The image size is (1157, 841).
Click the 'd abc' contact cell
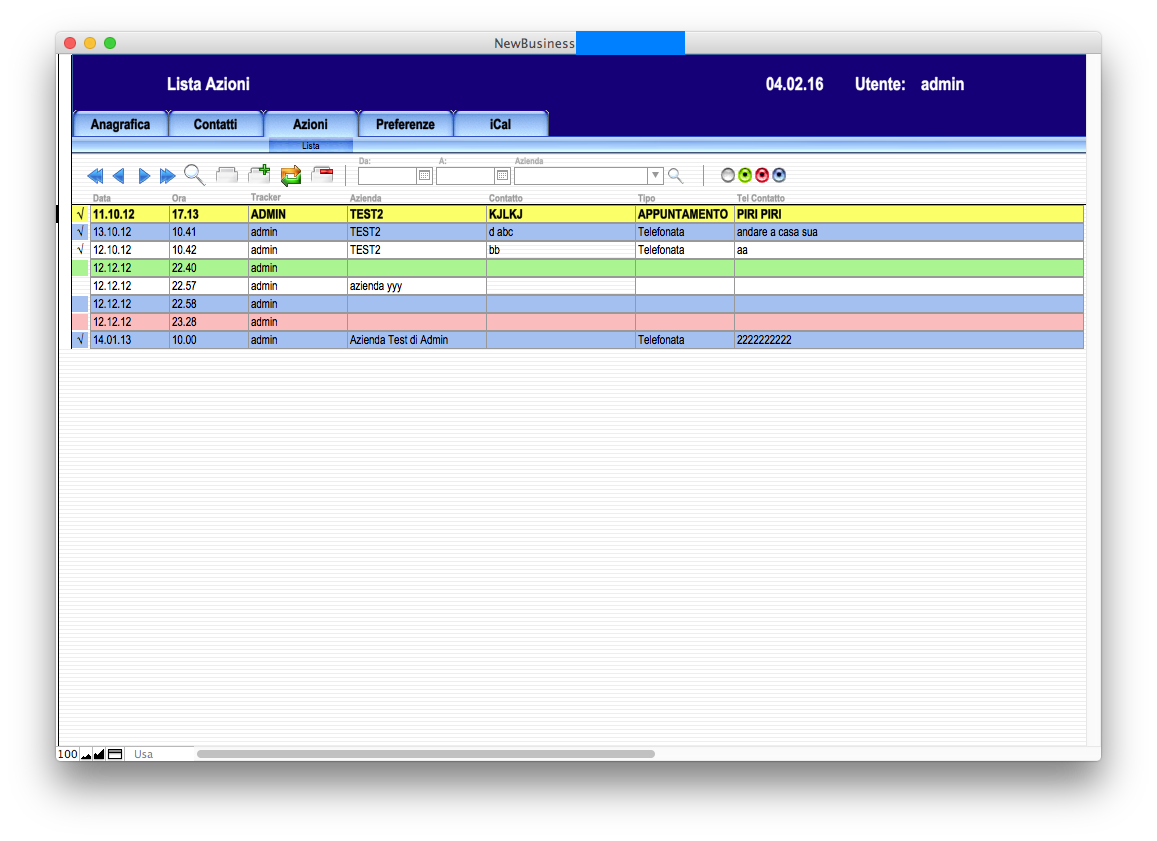coord(560,232)
